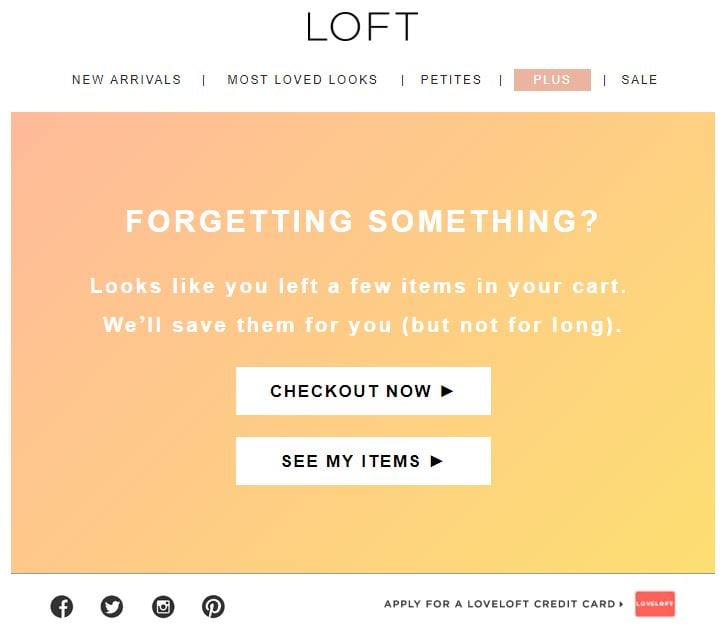This screenshot has height=628, width=727.
Task: Open the Facebook social icon
Action: (x=62, y=606)
